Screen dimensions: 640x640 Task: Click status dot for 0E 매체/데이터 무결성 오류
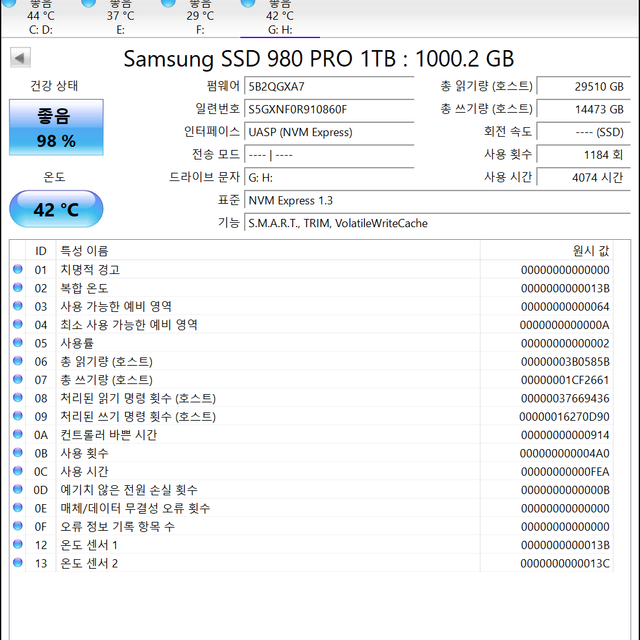(x=18, y=508)
